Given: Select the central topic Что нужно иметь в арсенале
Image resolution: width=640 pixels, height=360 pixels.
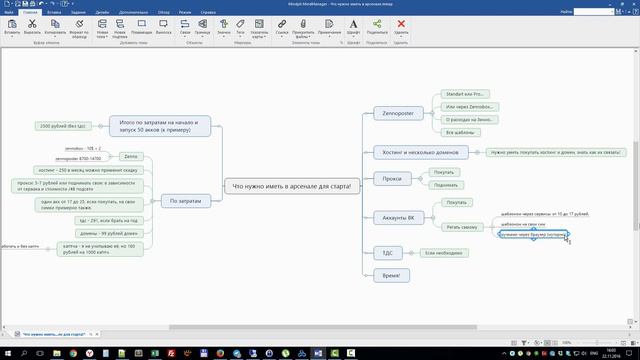Looking at the screenshot, I should pos(292,186).
